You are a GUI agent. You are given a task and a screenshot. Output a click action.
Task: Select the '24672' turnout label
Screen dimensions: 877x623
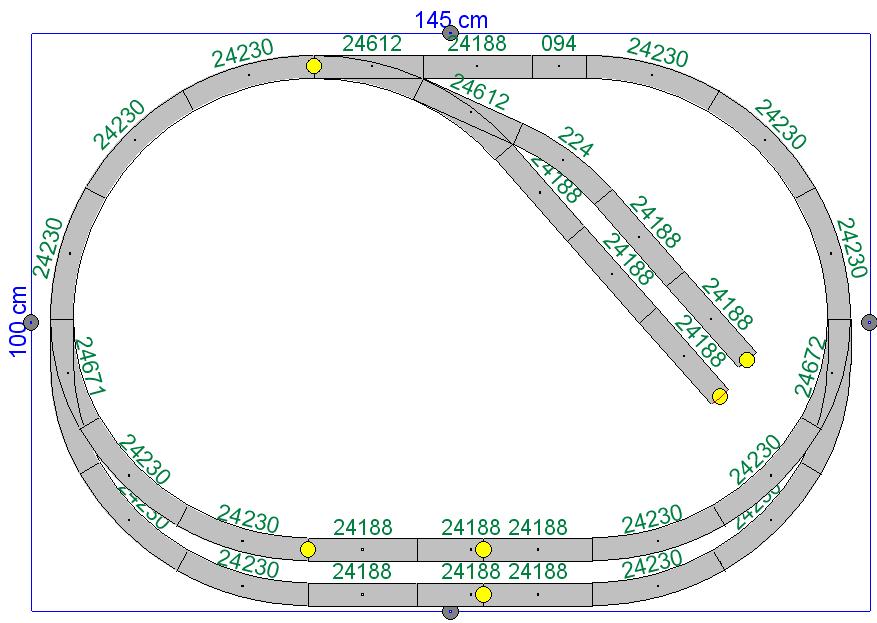click(x=810, y=366)
